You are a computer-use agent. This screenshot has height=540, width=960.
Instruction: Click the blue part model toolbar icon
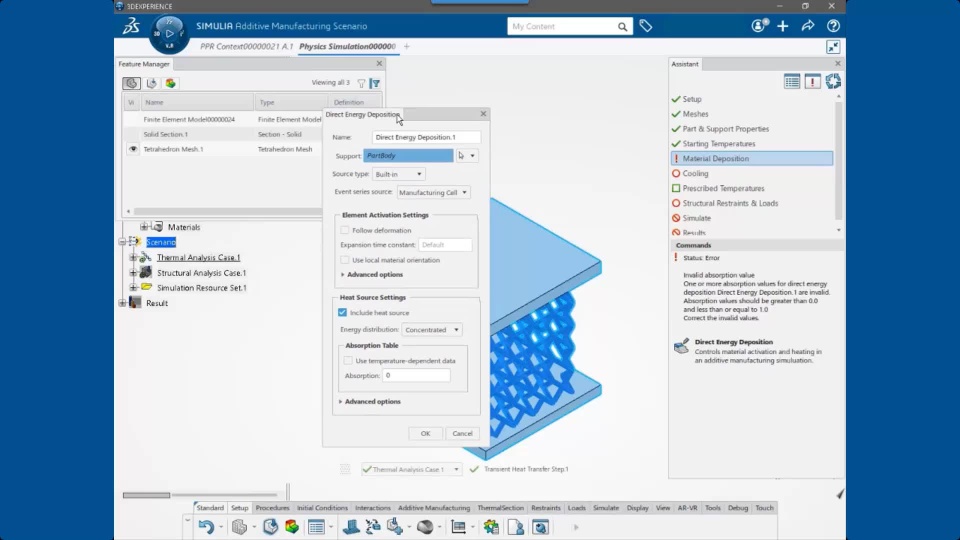click(x=270, y=527)
